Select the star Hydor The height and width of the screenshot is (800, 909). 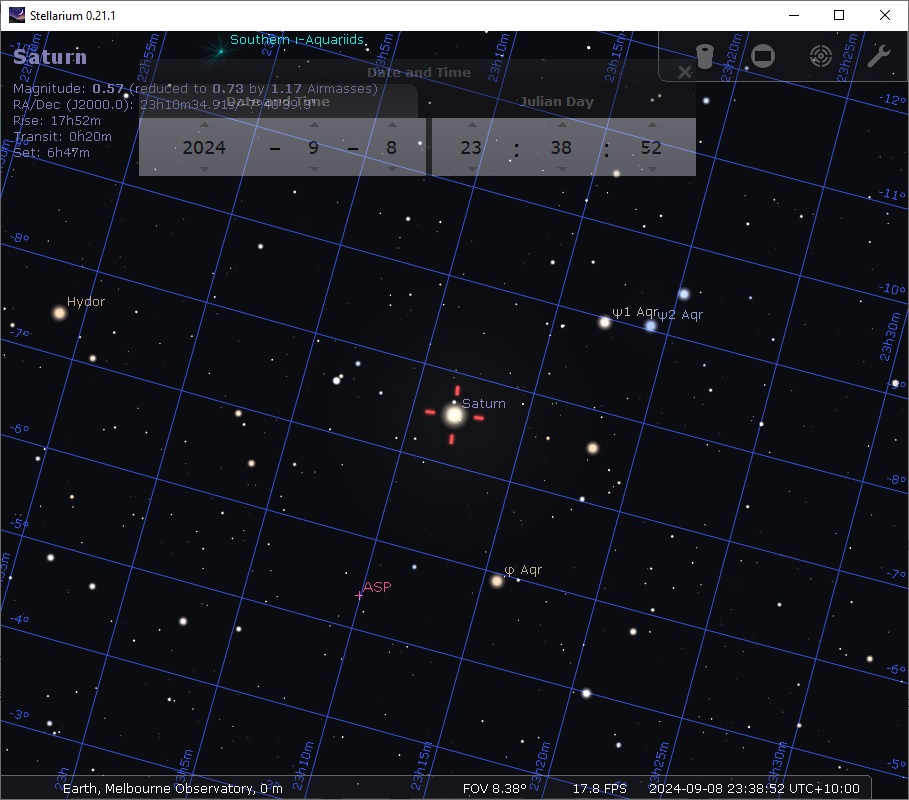(x=60, y=314)
